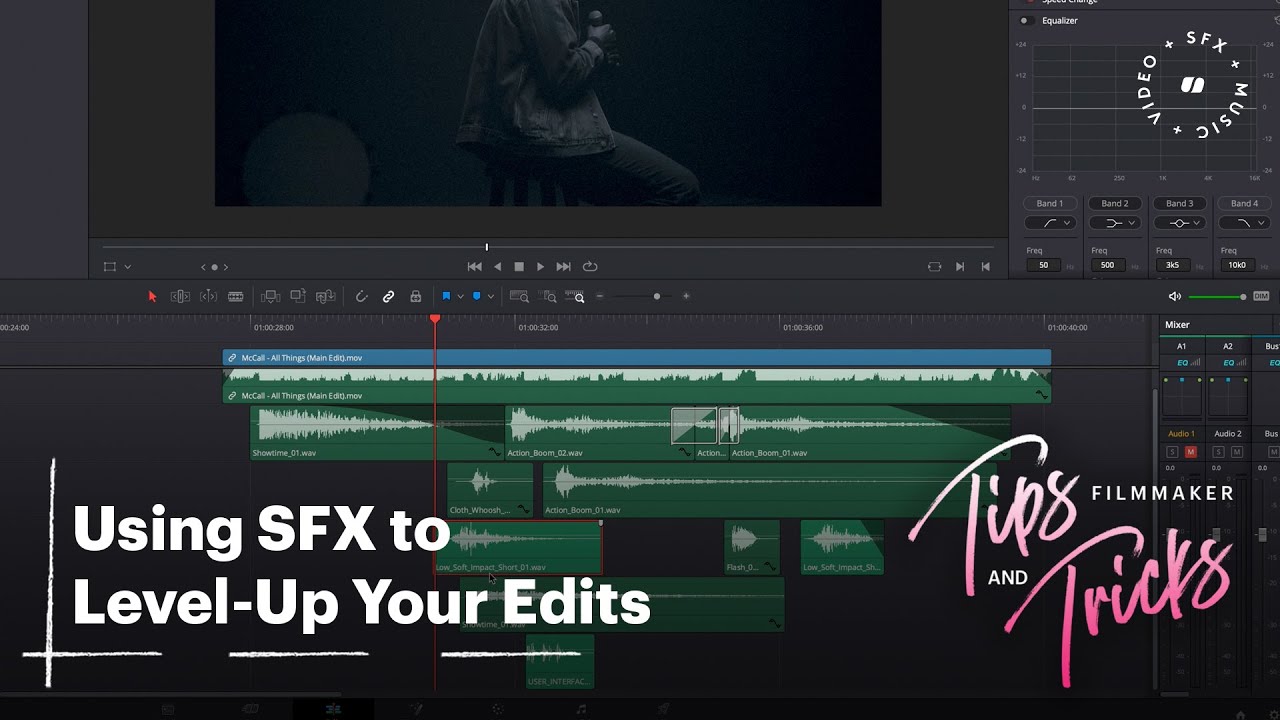Activate the Trim Edit mode tool
The image size is (1280, 720).
180,296
